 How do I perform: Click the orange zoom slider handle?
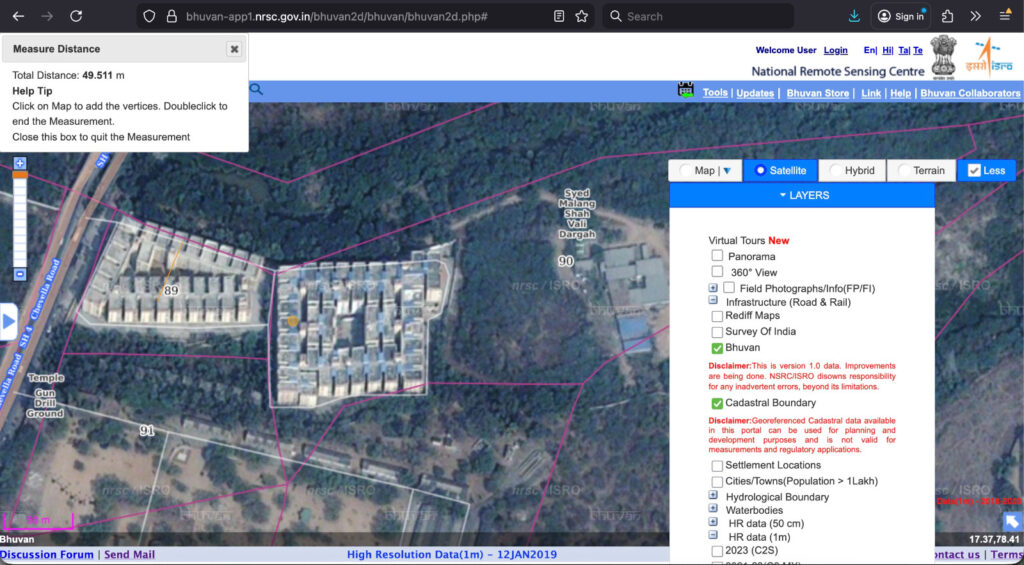coord(19,175)
